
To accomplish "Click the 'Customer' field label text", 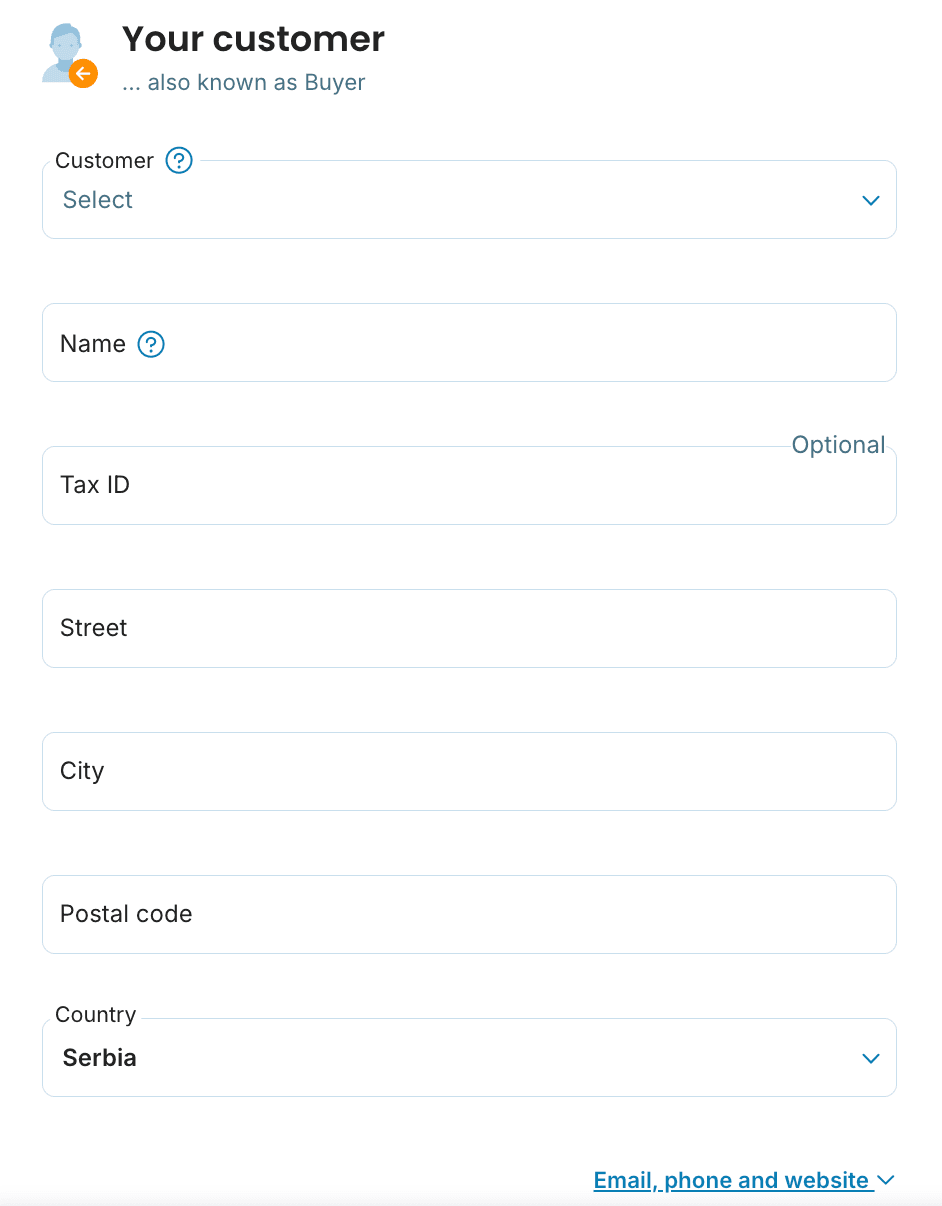I will point(104,160).
